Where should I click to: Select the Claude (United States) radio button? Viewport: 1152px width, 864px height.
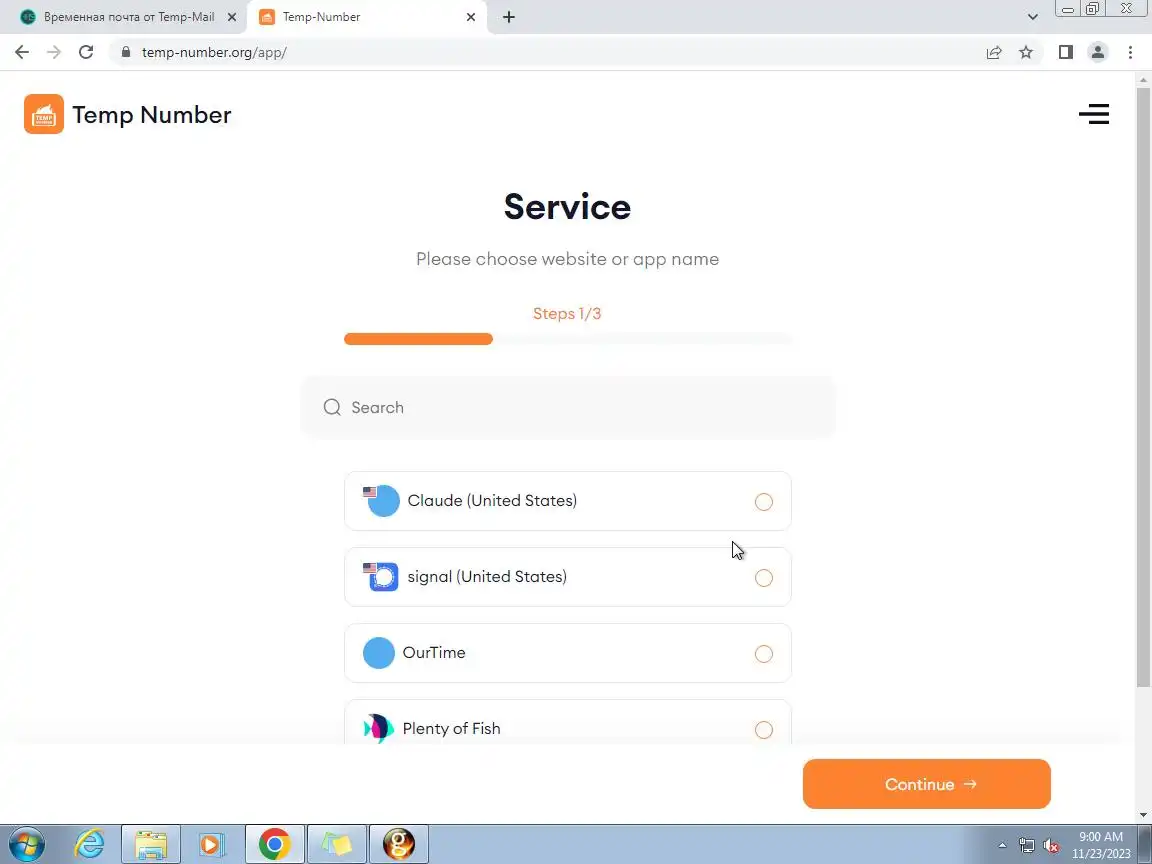click(x=763, y=502)
